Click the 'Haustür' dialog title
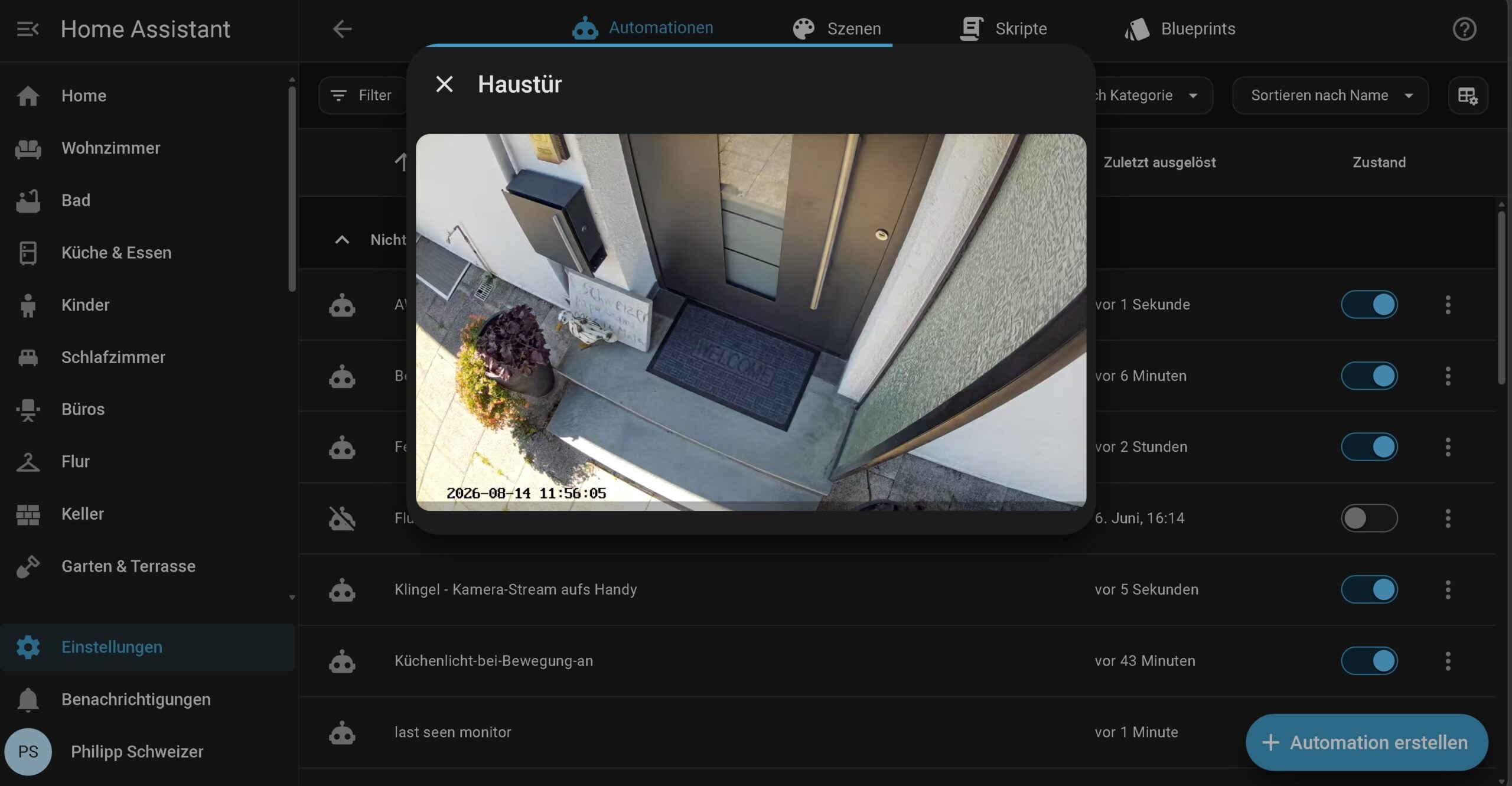The width and height of the screenshot is (1512, 786). point(520,84)
